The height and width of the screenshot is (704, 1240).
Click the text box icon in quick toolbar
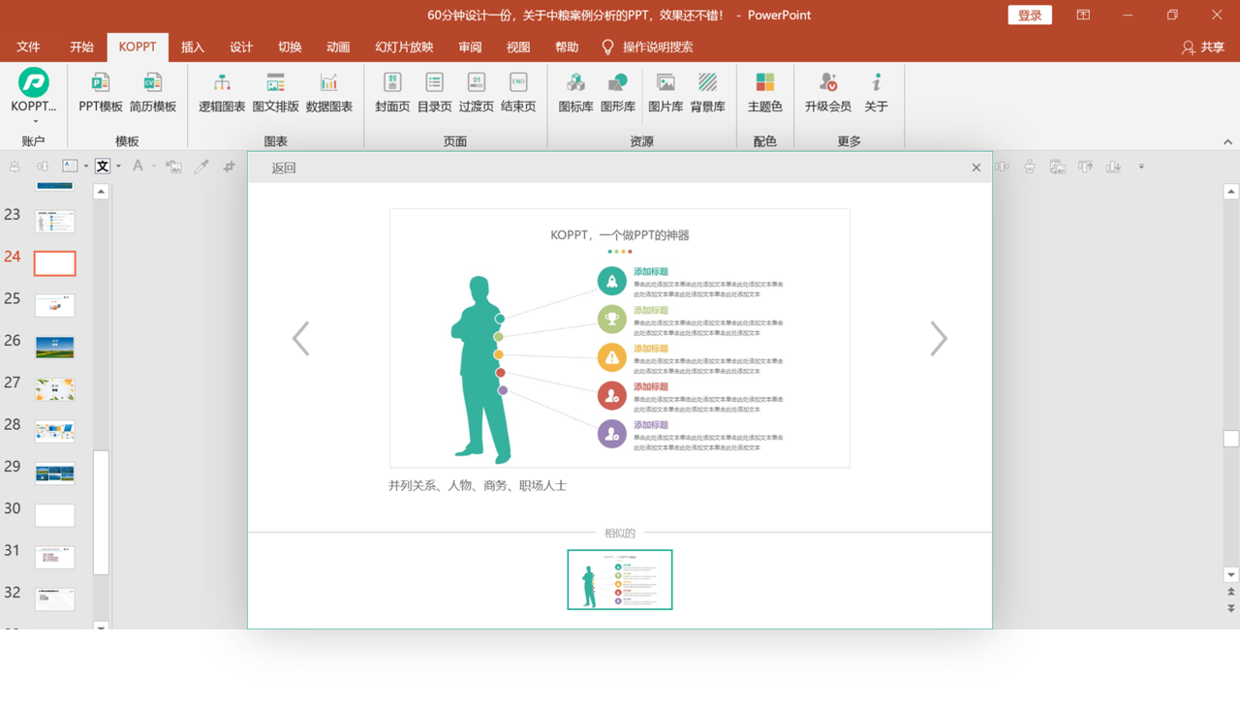[70, 166]
